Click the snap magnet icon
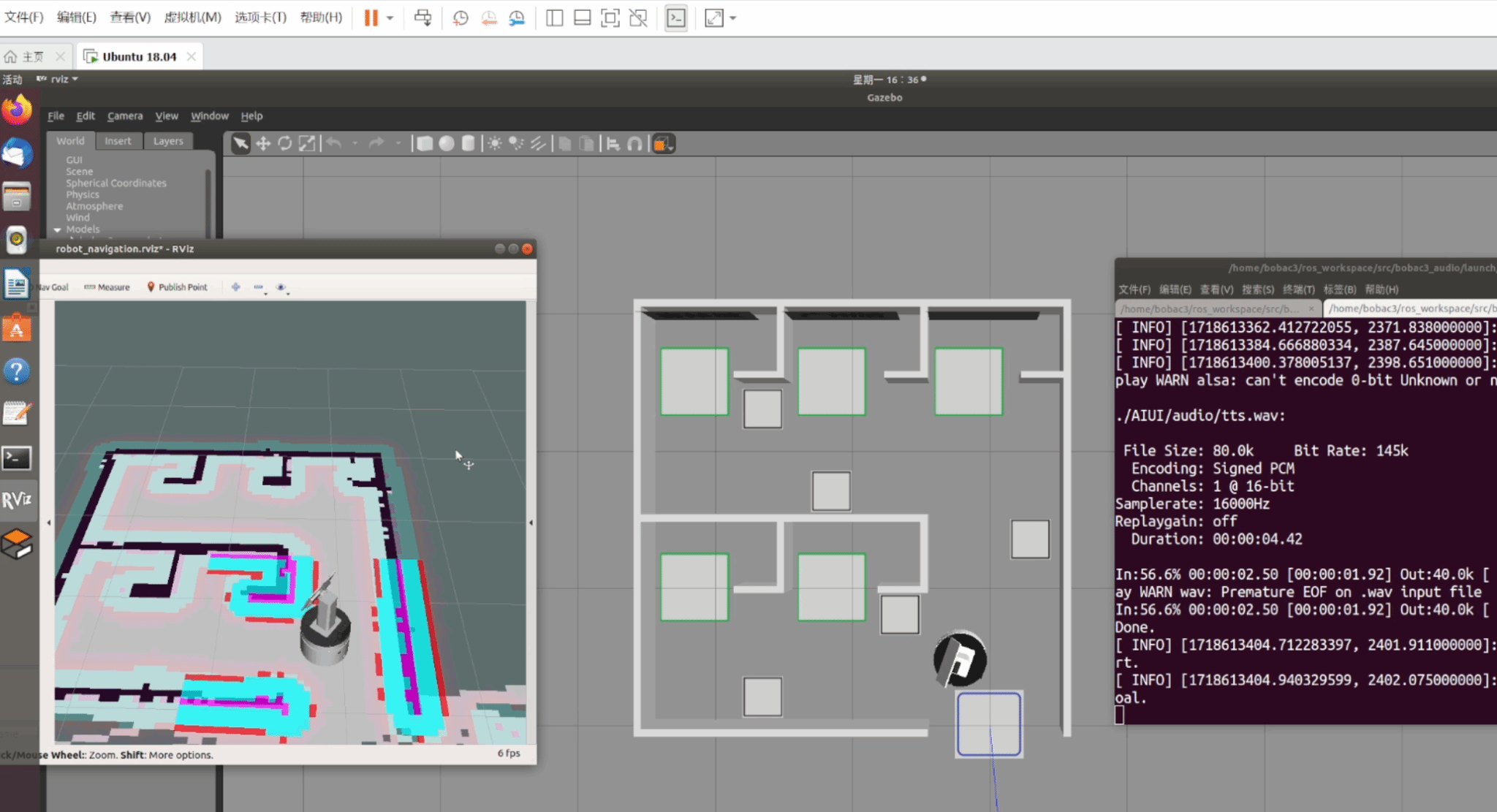Screen dimensions: 1497x812 634,144
